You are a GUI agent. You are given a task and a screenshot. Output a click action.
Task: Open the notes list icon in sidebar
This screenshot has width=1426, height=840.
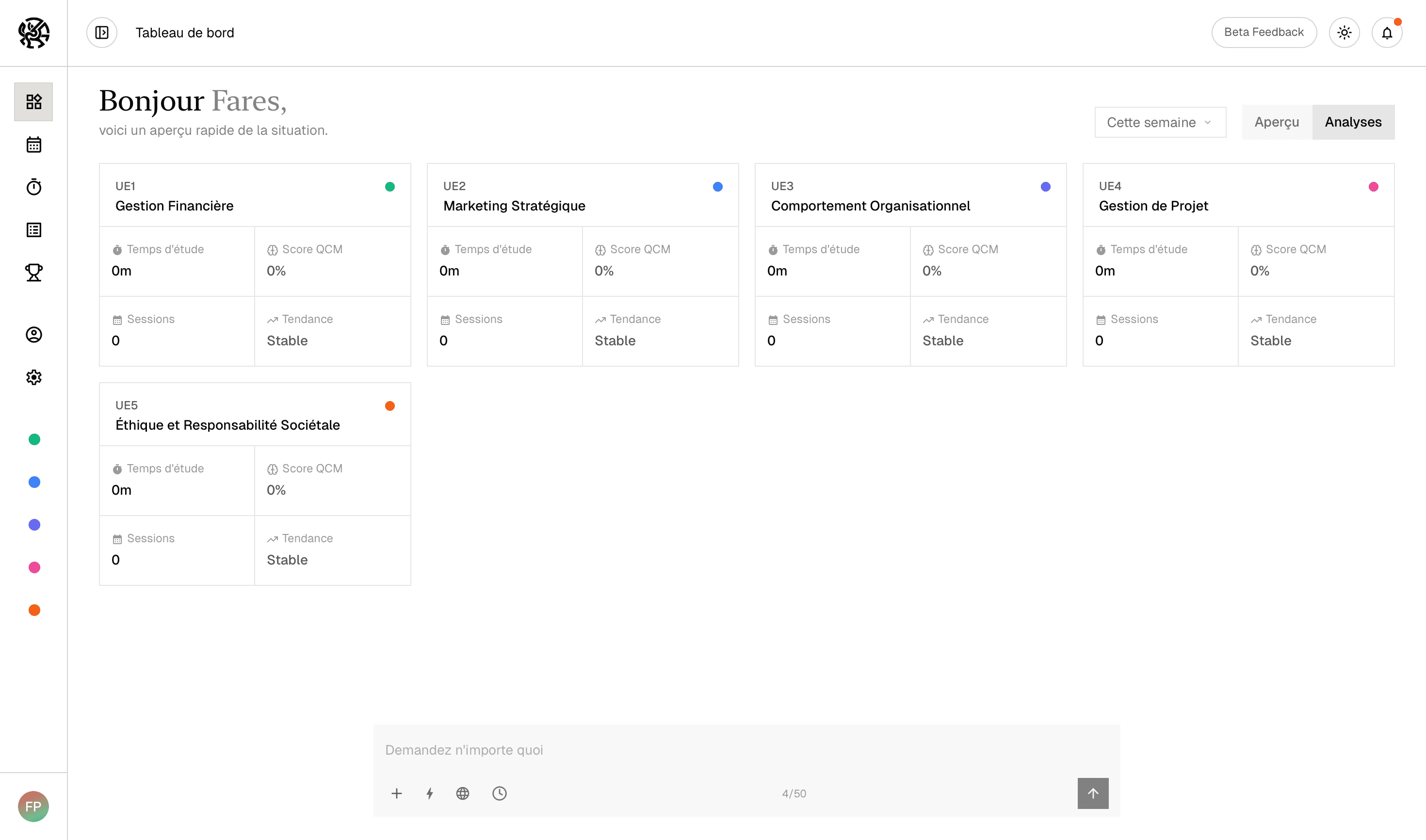pos(33,229)
